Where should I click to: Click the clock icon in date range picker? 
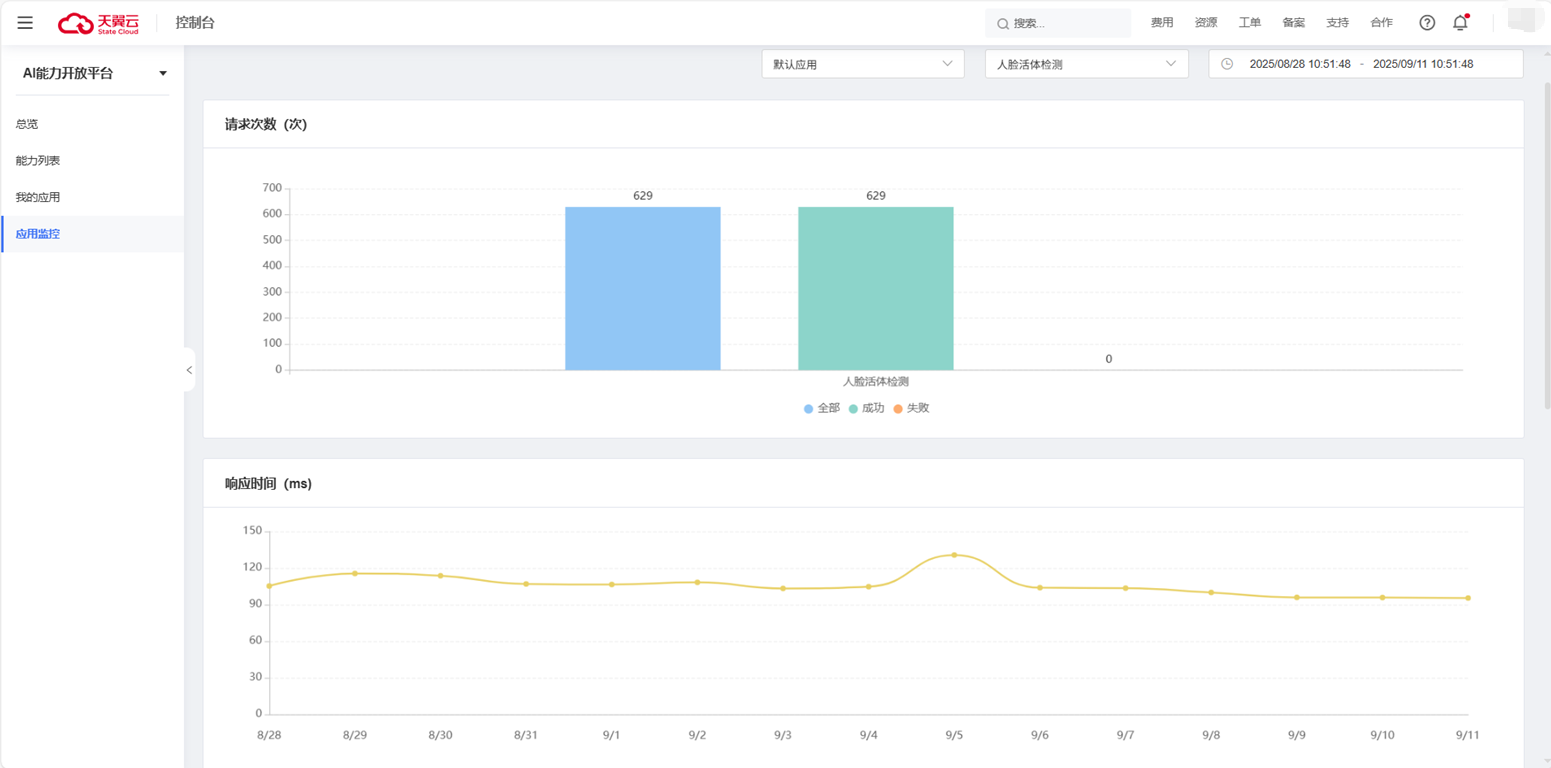click(x=1227, y=64)
